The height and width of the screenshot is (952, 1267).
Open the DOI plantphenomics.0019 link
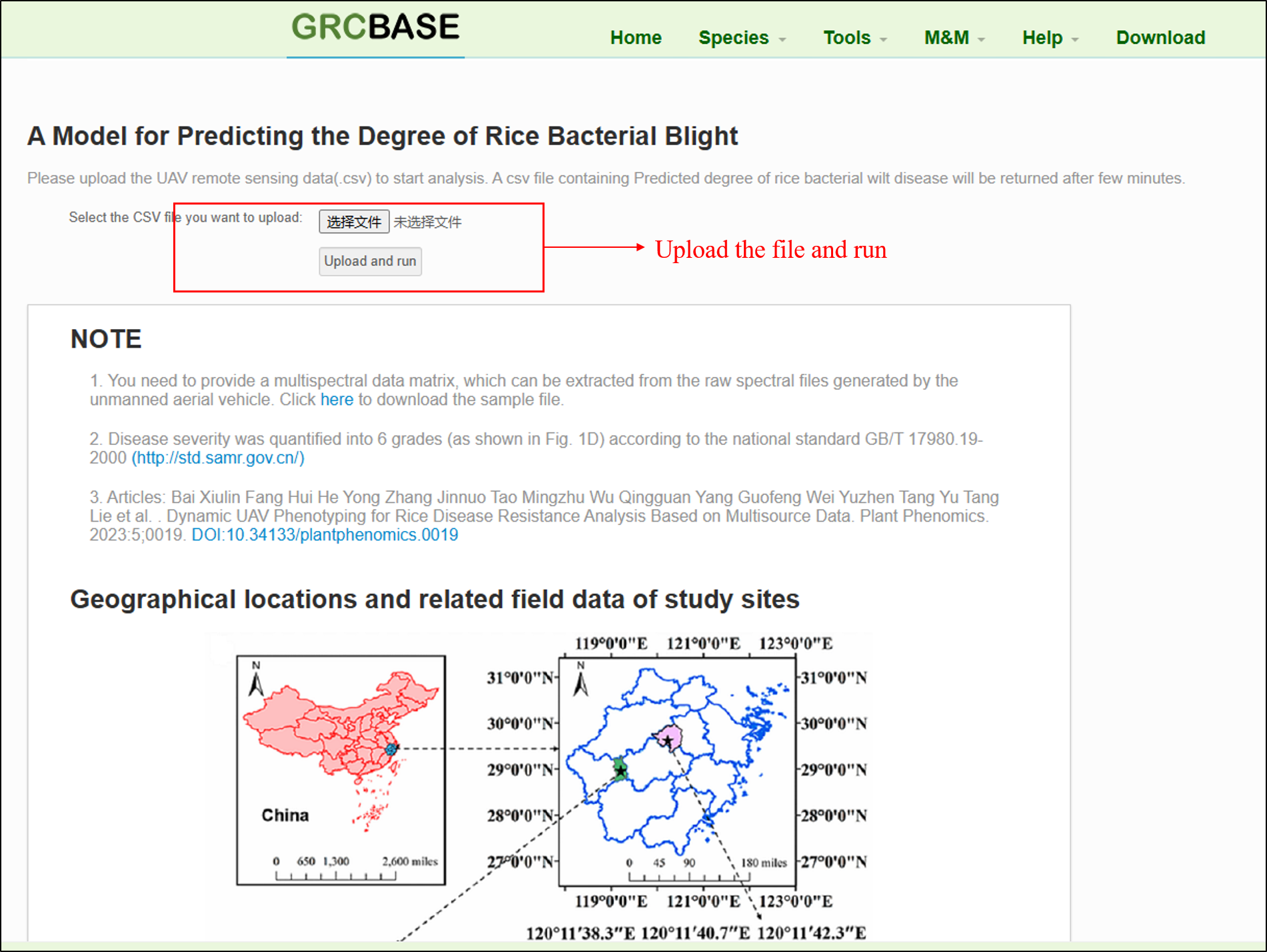tap(325, 535)
